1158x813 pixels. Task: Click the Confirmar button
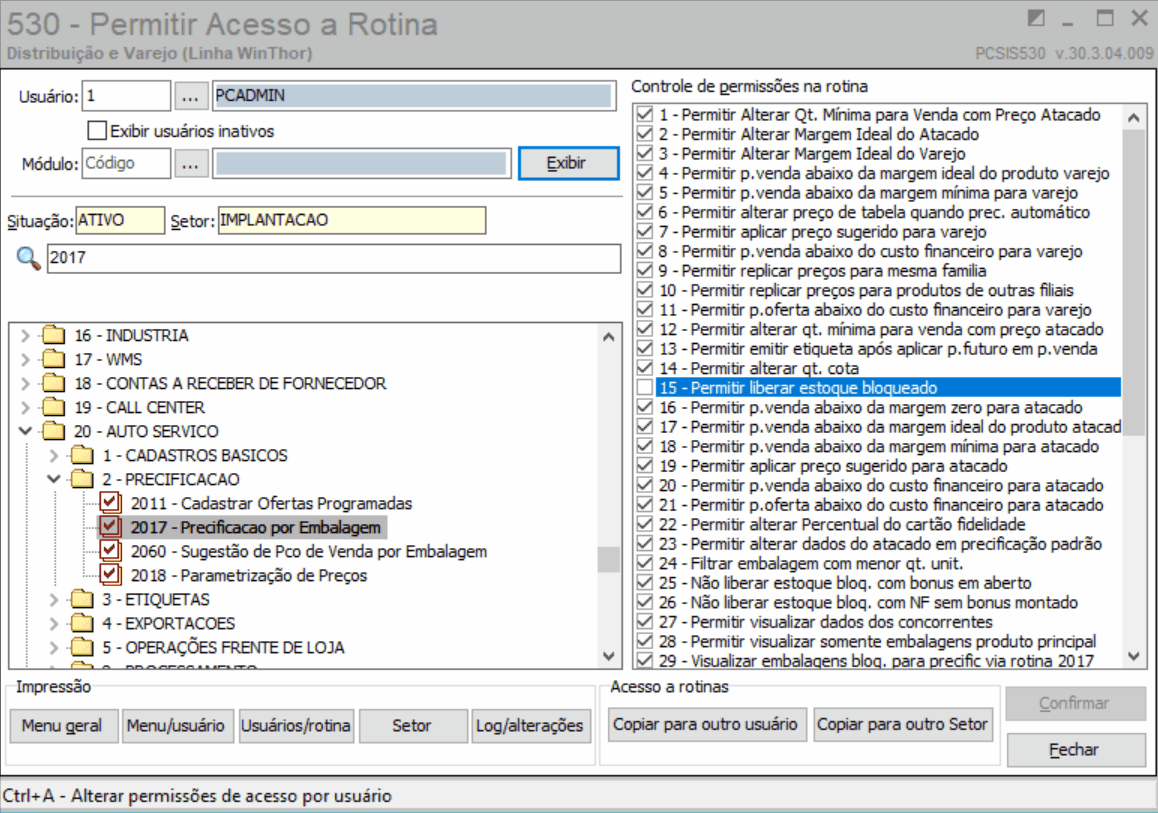point(1075,703)
